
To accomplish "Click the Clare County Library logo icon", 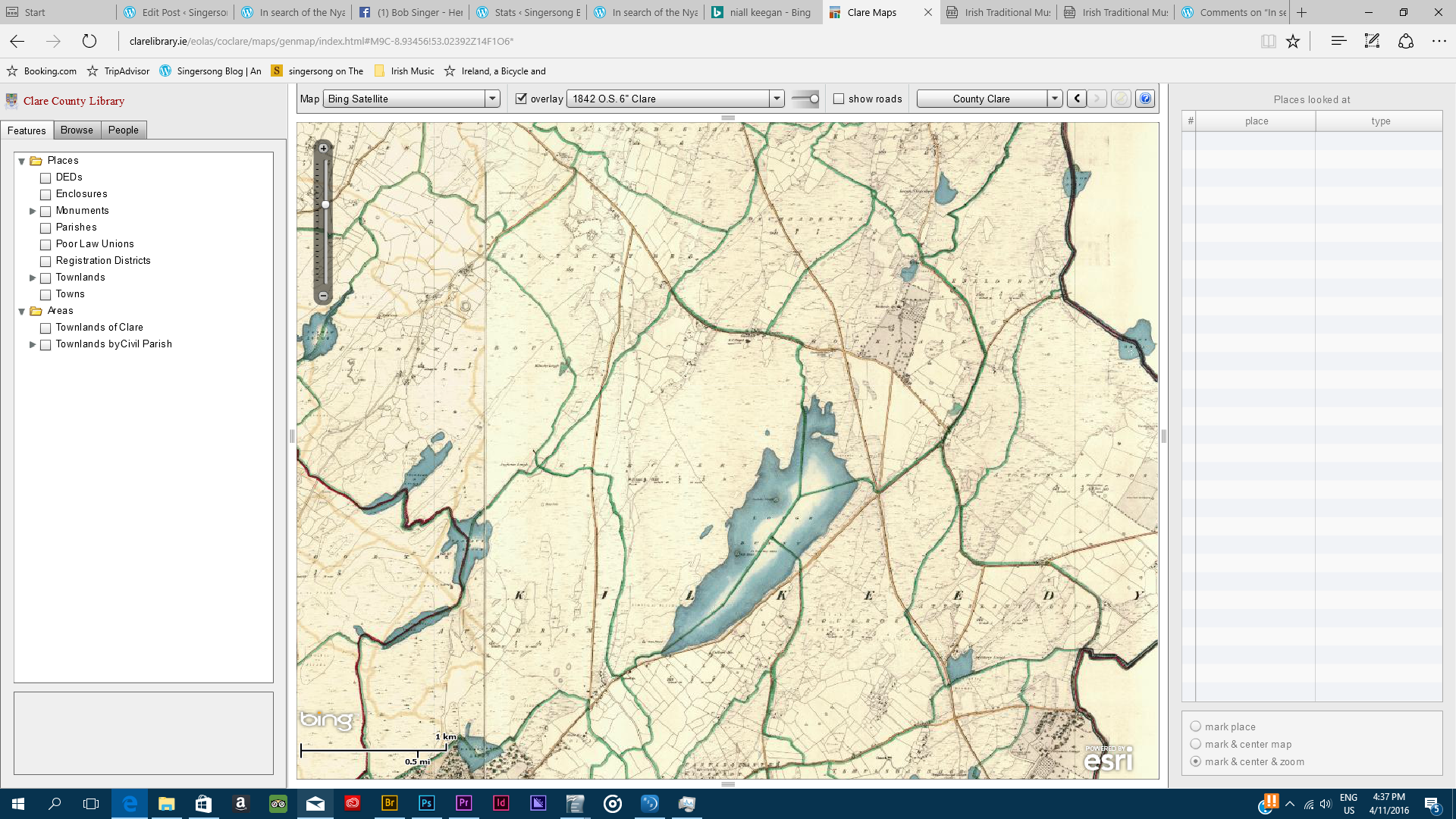I will pos(11,101).
